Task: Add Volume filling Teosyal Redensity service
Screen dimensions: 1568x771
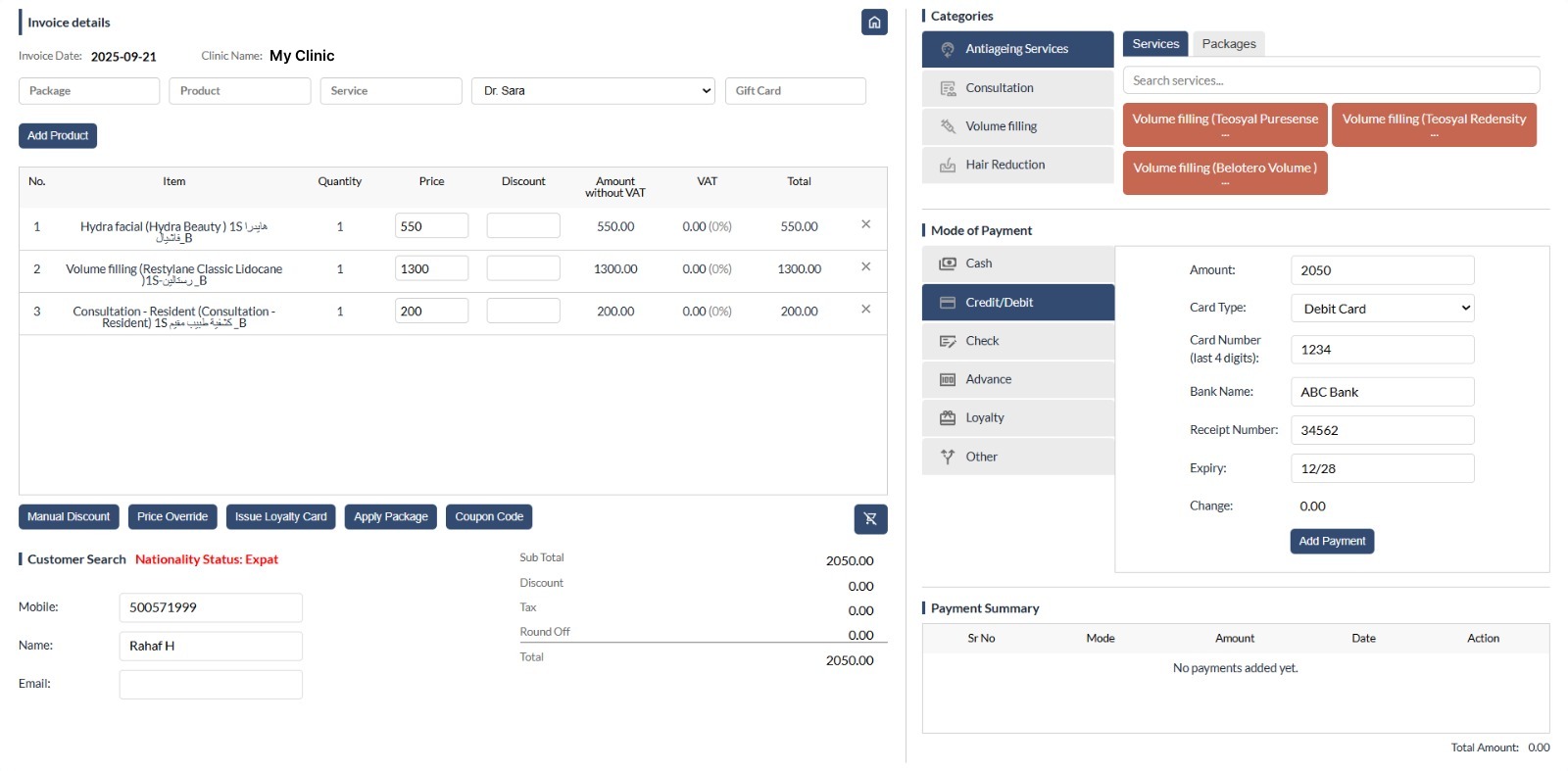Action: point(1434,124)
